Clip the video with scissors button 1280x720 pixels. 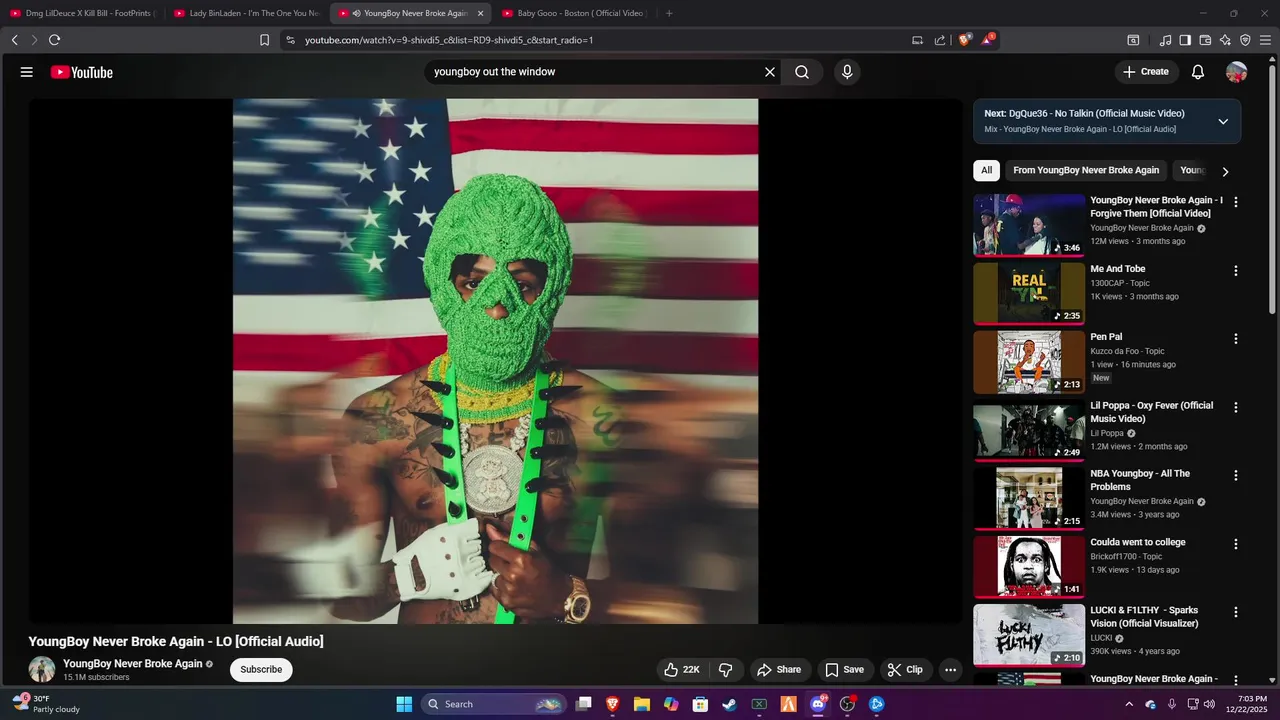pyautogui.click(x=905, y=670)
